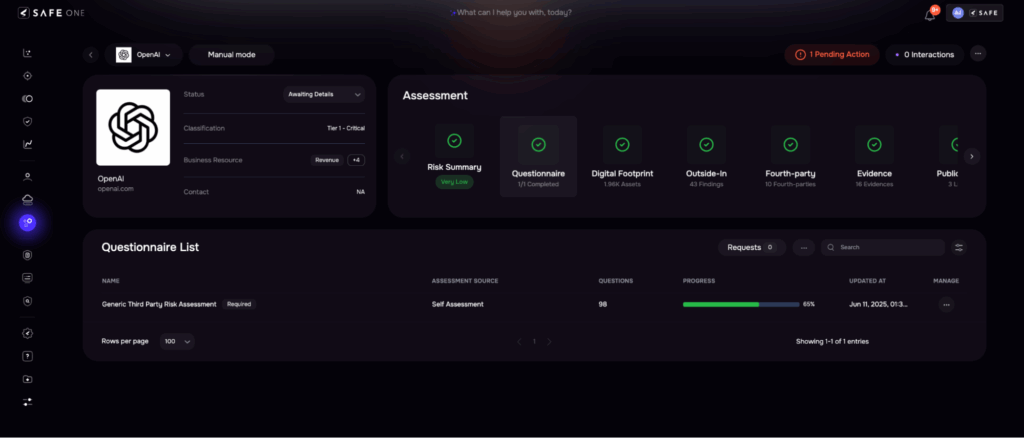Go to previous page arrow
Image resolution: width=1024 pixels, height=438 pixels.
tap(519, 341)
